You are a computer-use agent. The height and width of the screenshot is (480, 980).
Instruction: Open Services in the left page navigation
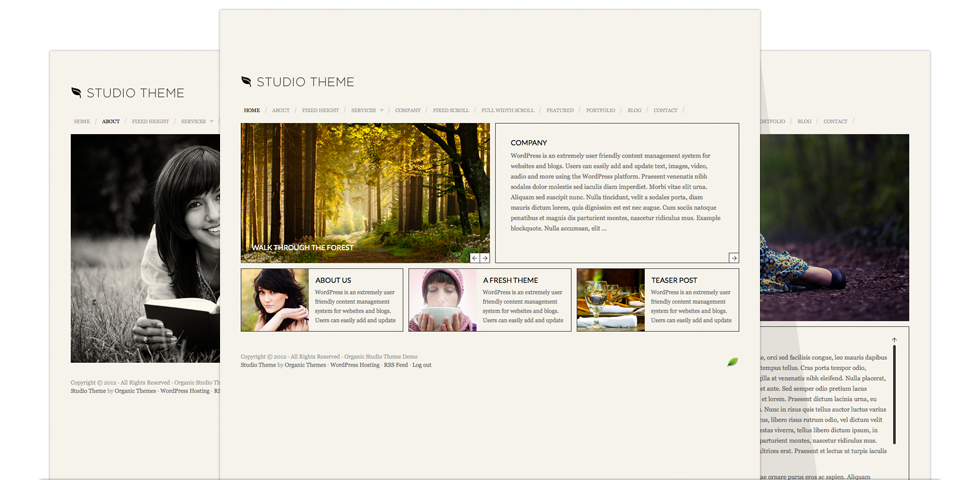pyautogui.click(x=193, y=122)
